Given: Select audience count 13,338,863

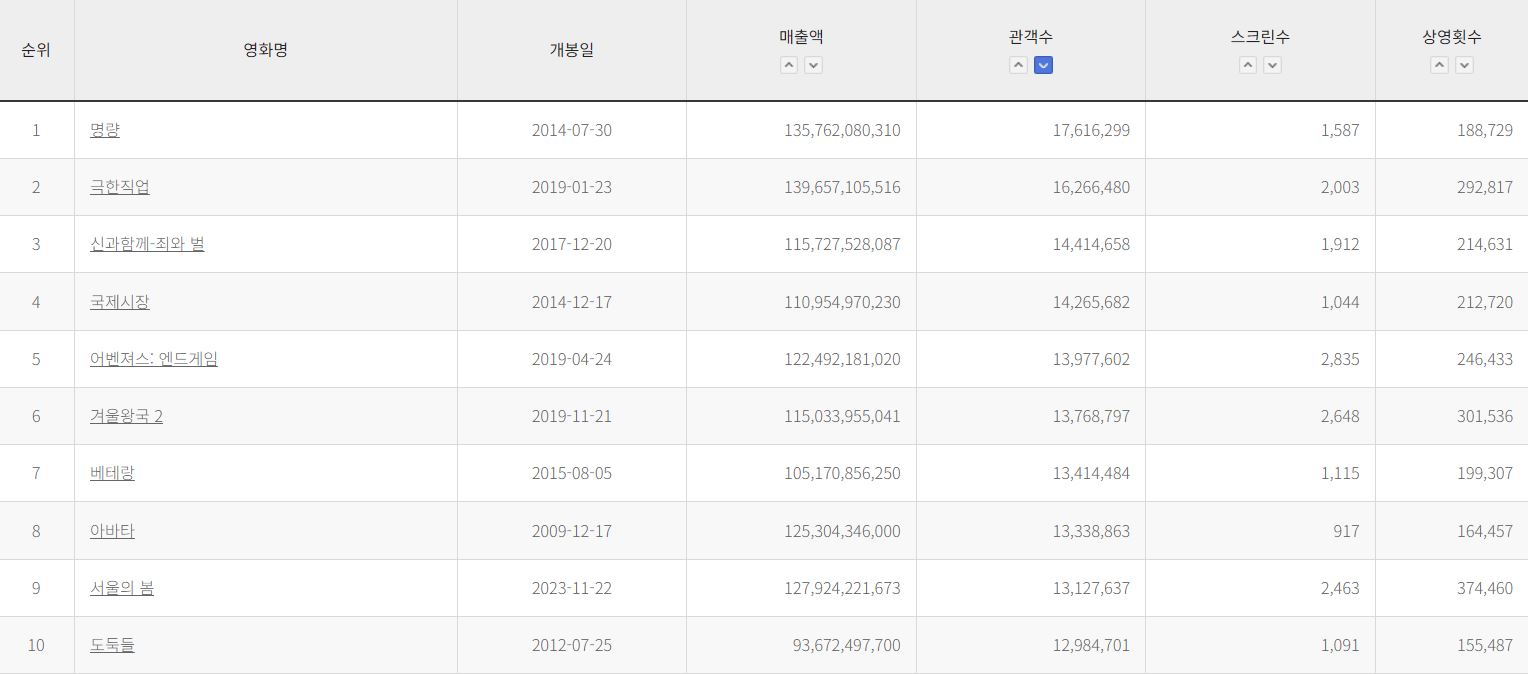Looking at the screenshot, I should 1091,531.
